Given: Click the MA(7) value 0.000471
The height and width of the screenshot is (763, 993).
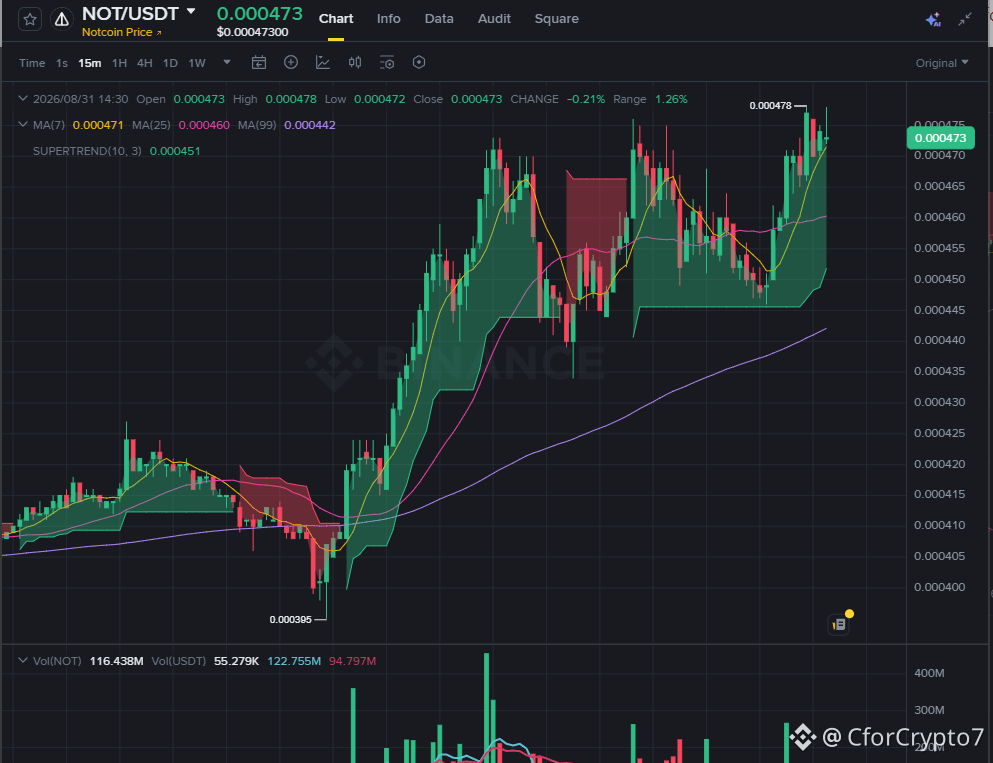Looking at the screenshot, I should click(98, 125).
